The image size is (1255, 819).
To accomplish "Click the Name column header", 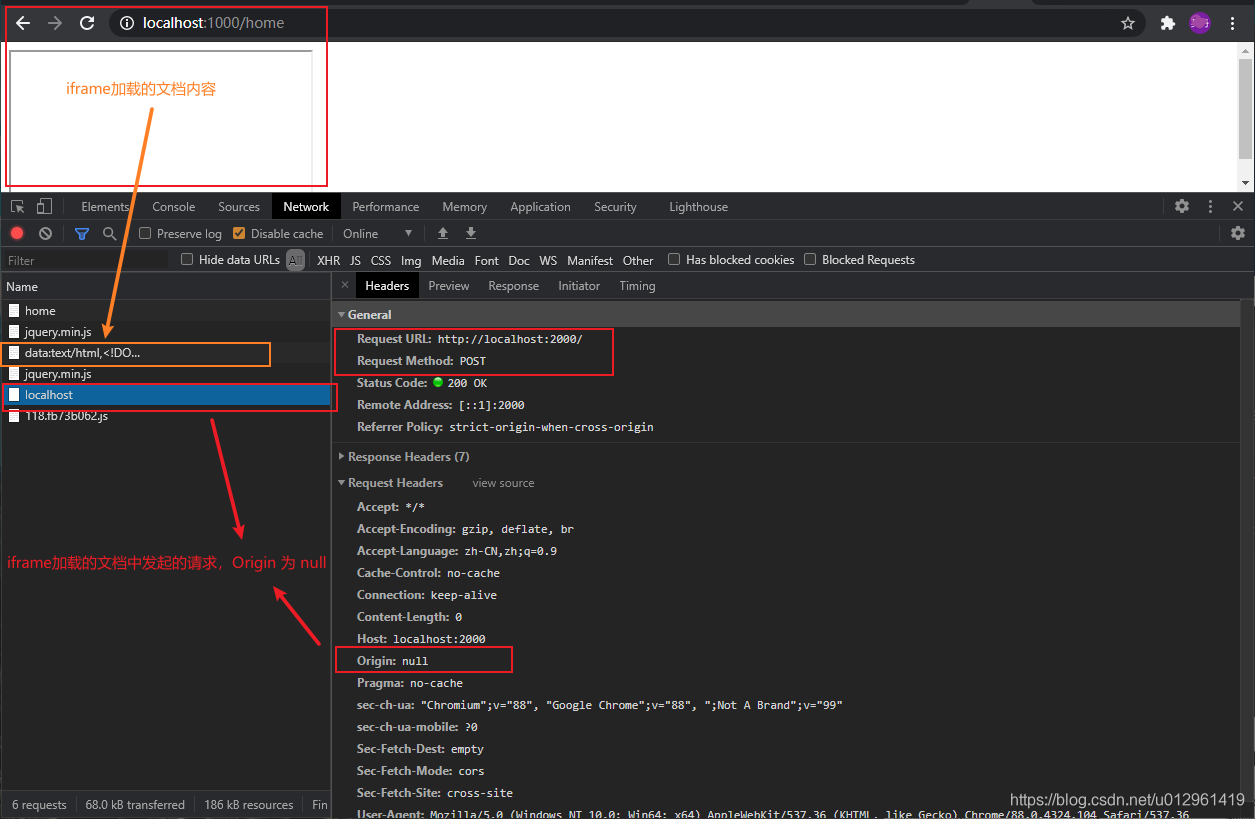I will 165,286.
